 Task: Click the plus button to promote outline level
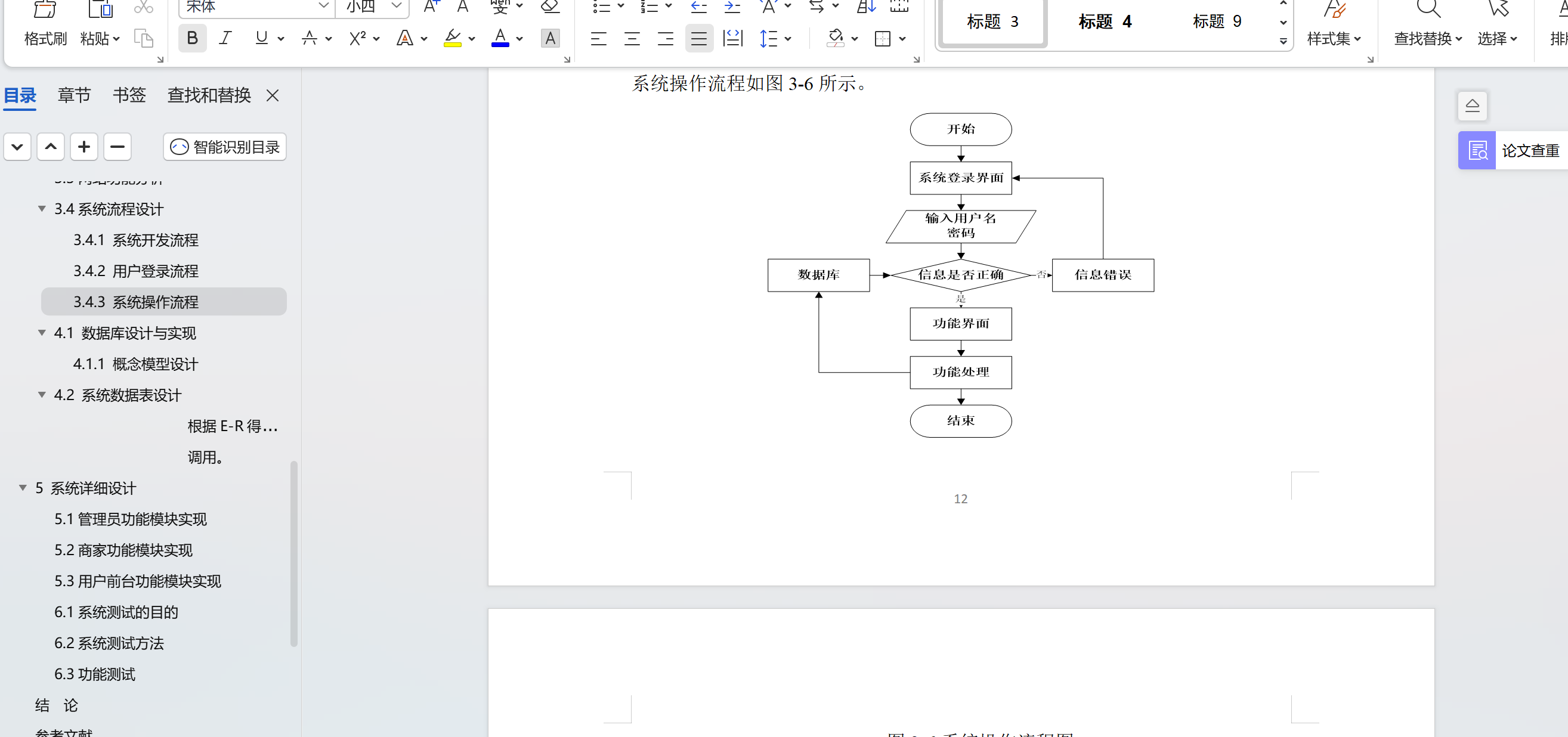click(x=84, y=147)
